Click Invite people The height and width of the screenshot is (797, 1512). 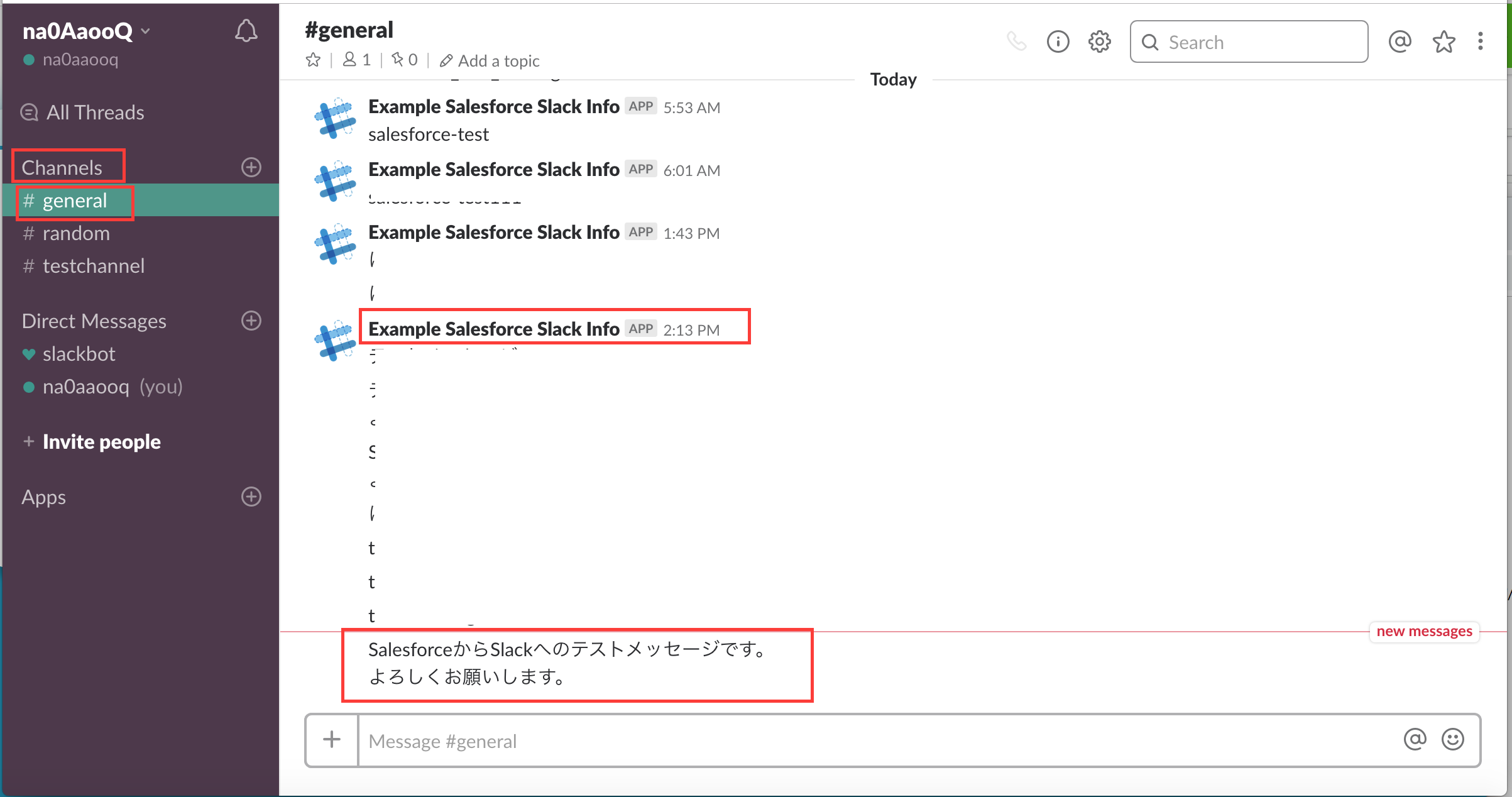pyautogui.click(x=92, y=442)
